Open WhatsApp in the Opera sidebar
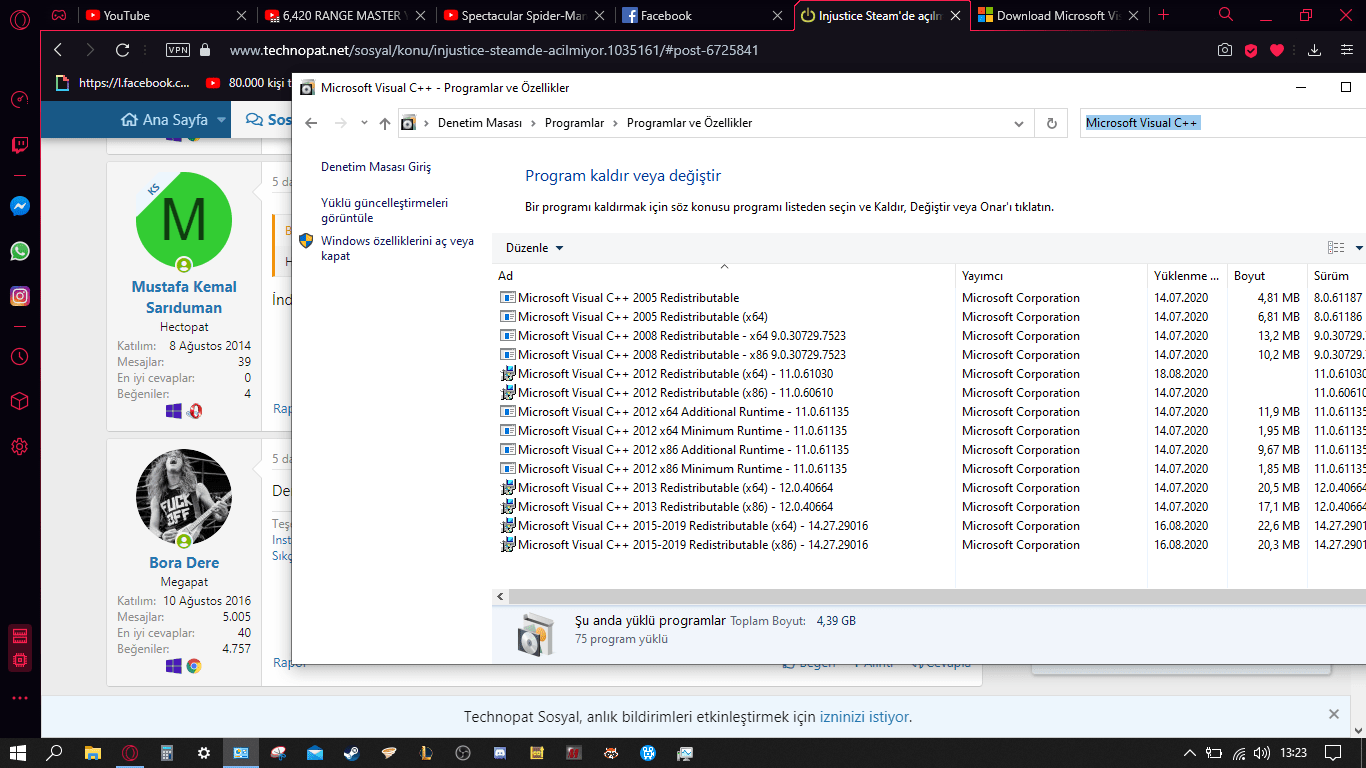The width and height of the screenshot is (1366, 768). (20, 251)
